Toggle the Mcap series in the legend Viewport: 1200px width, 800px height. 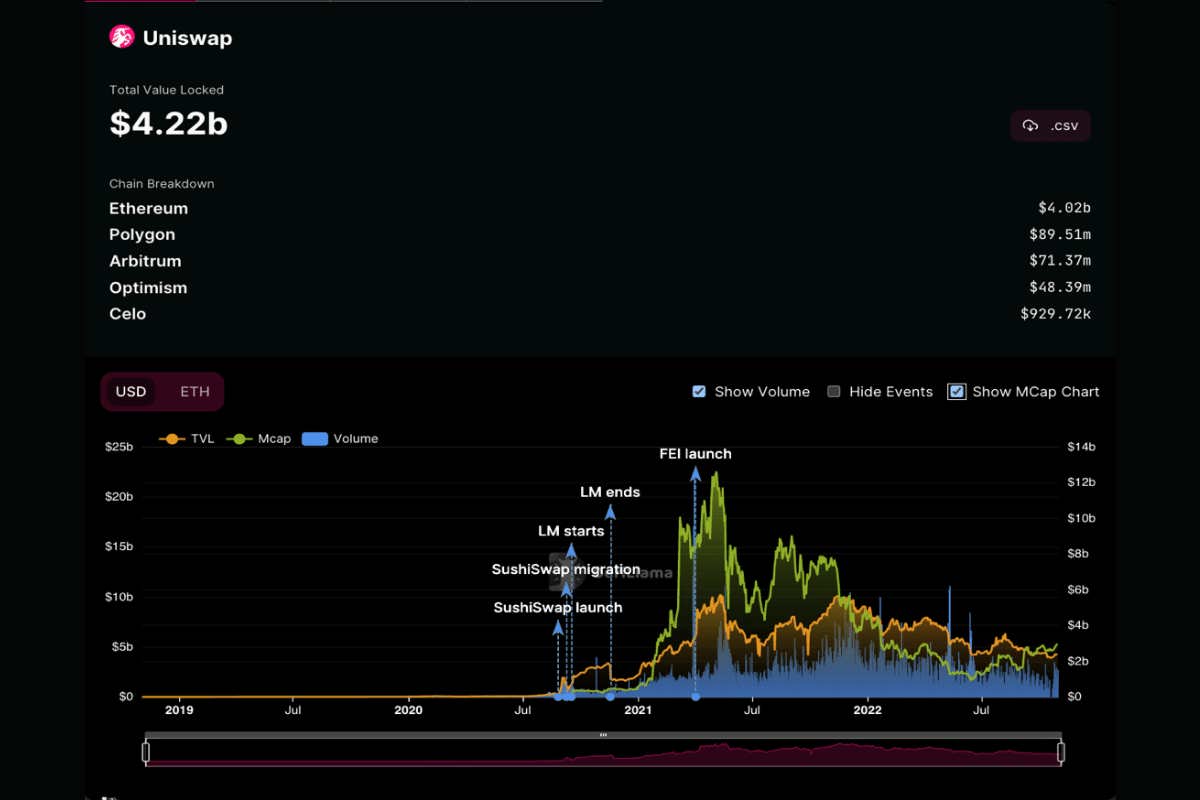(259, 439)
